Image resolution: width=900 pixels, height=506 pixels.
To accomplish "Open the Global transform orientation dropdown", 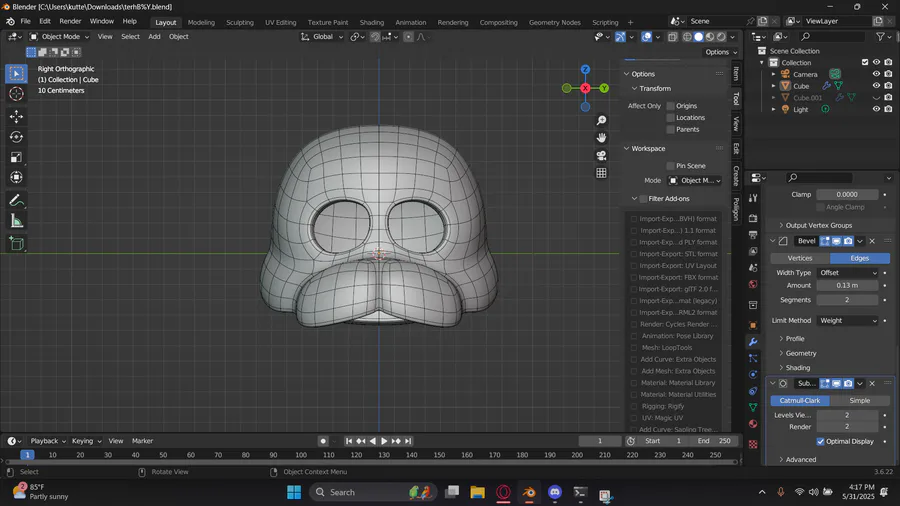I will (322, 37).
